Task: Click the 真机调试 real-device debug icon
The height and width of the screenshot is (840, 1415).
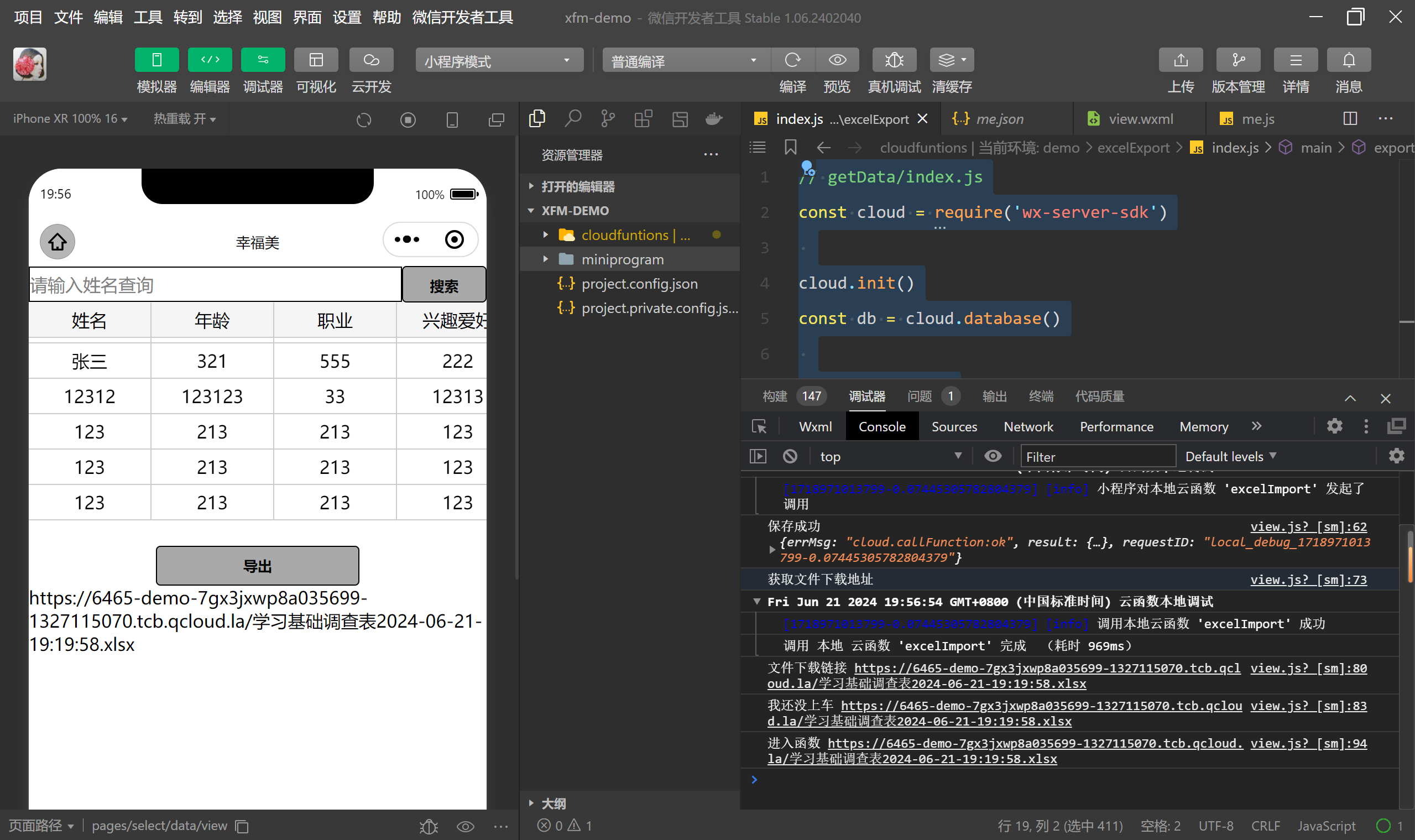Action: tap(894, 60)
